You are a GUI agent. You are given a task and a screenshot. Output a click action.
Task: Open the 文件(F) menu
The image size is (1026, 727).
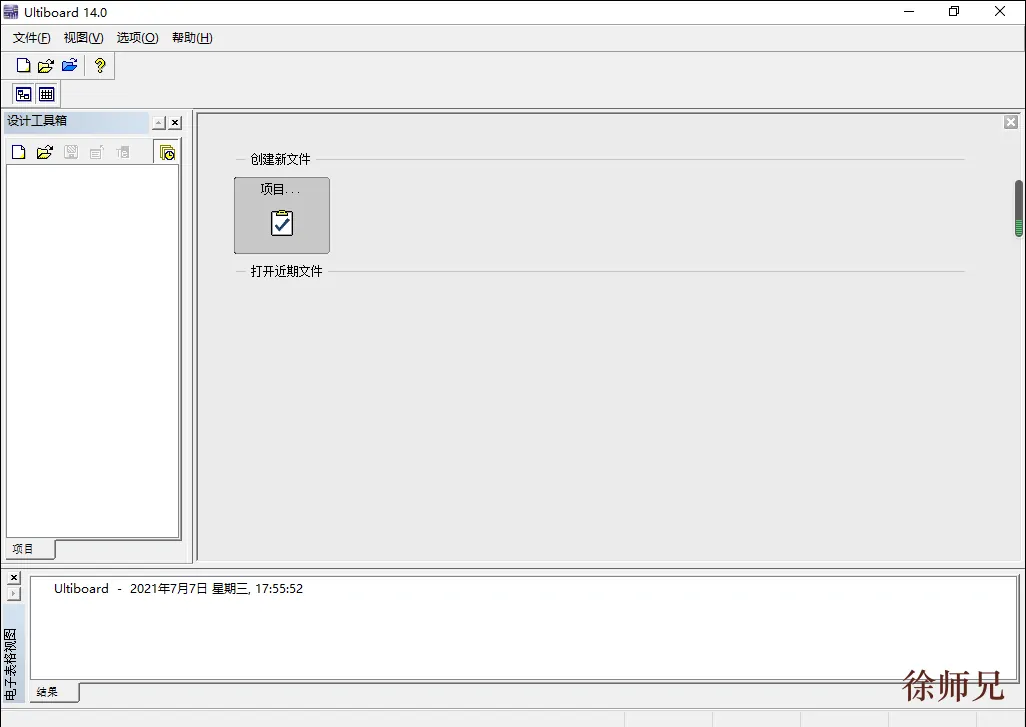point(31,38)
